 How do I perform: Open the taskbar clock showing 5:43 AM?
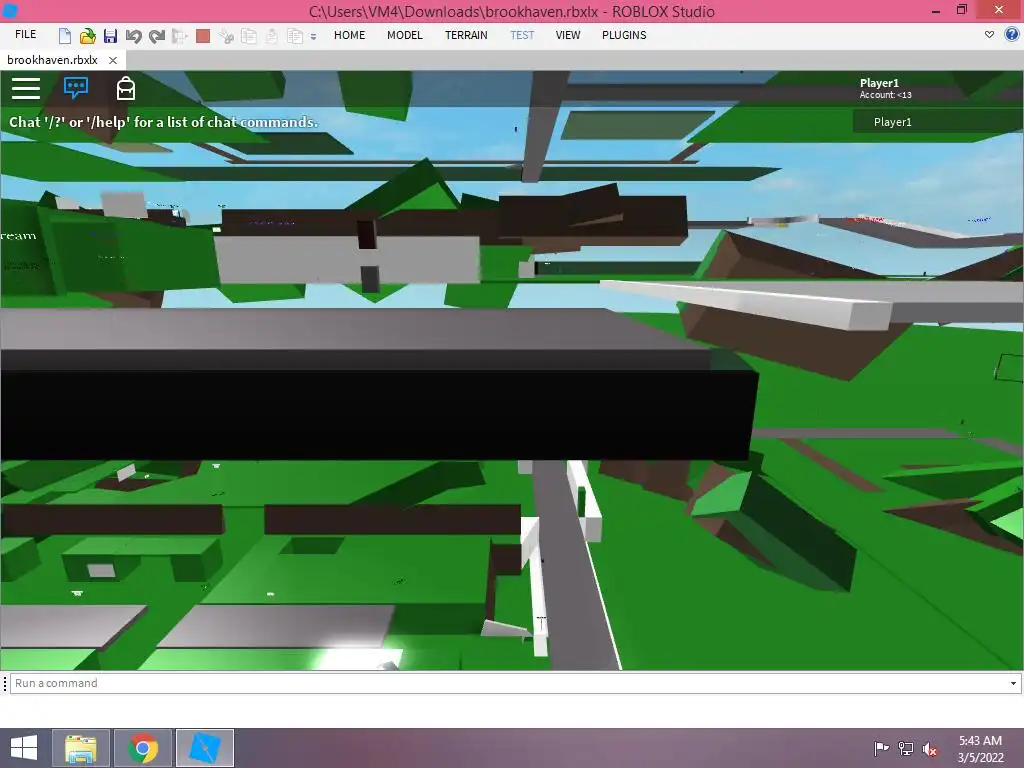pos(980,749)
